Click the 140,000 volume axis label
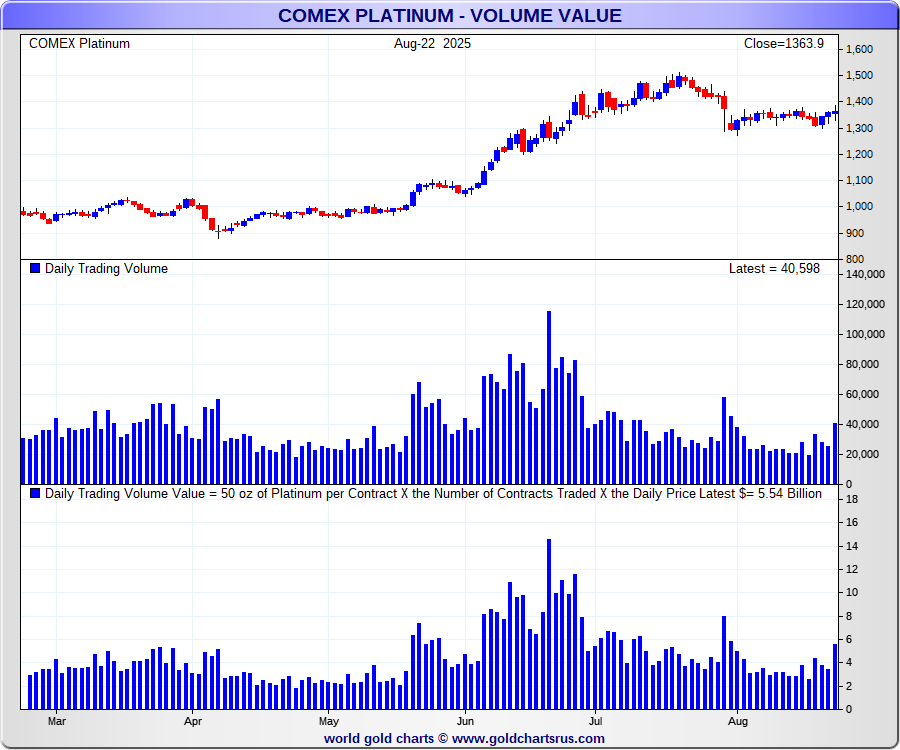The width and height of the screenshot is (900, 750). click(865, 274)
